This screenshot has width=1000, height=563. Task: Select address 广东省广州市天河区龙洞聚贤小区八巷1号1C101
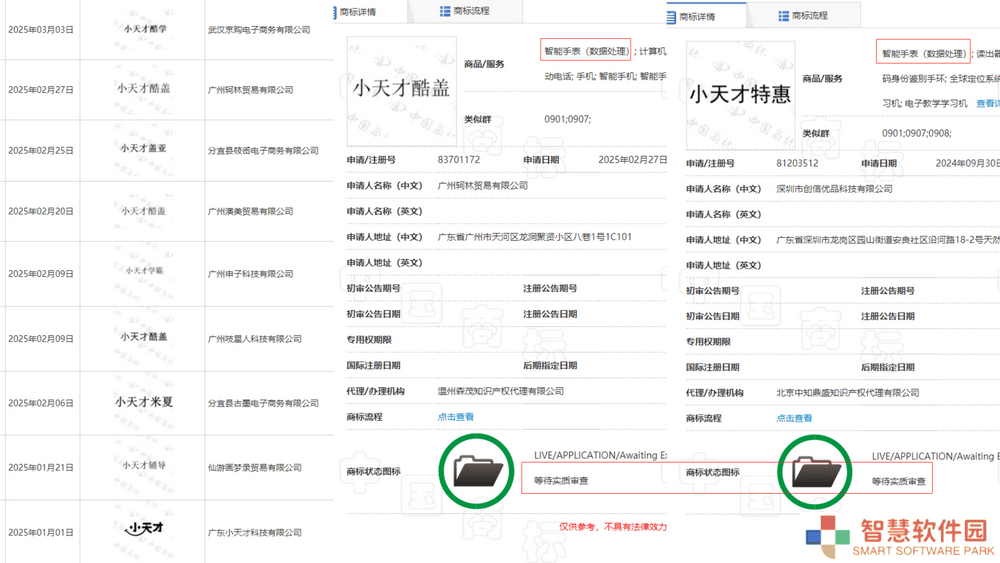point(534,237)
